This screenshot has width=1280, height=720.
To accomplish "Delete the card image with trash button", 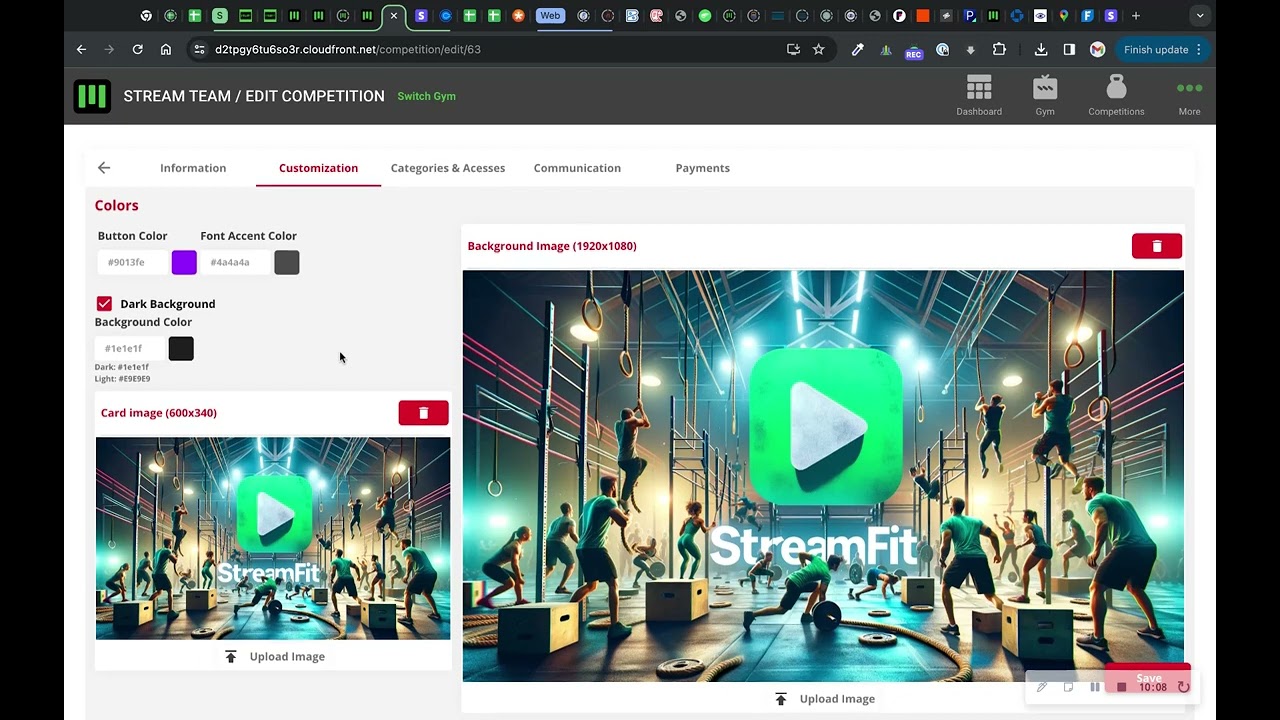I will [x=423, y=413].
